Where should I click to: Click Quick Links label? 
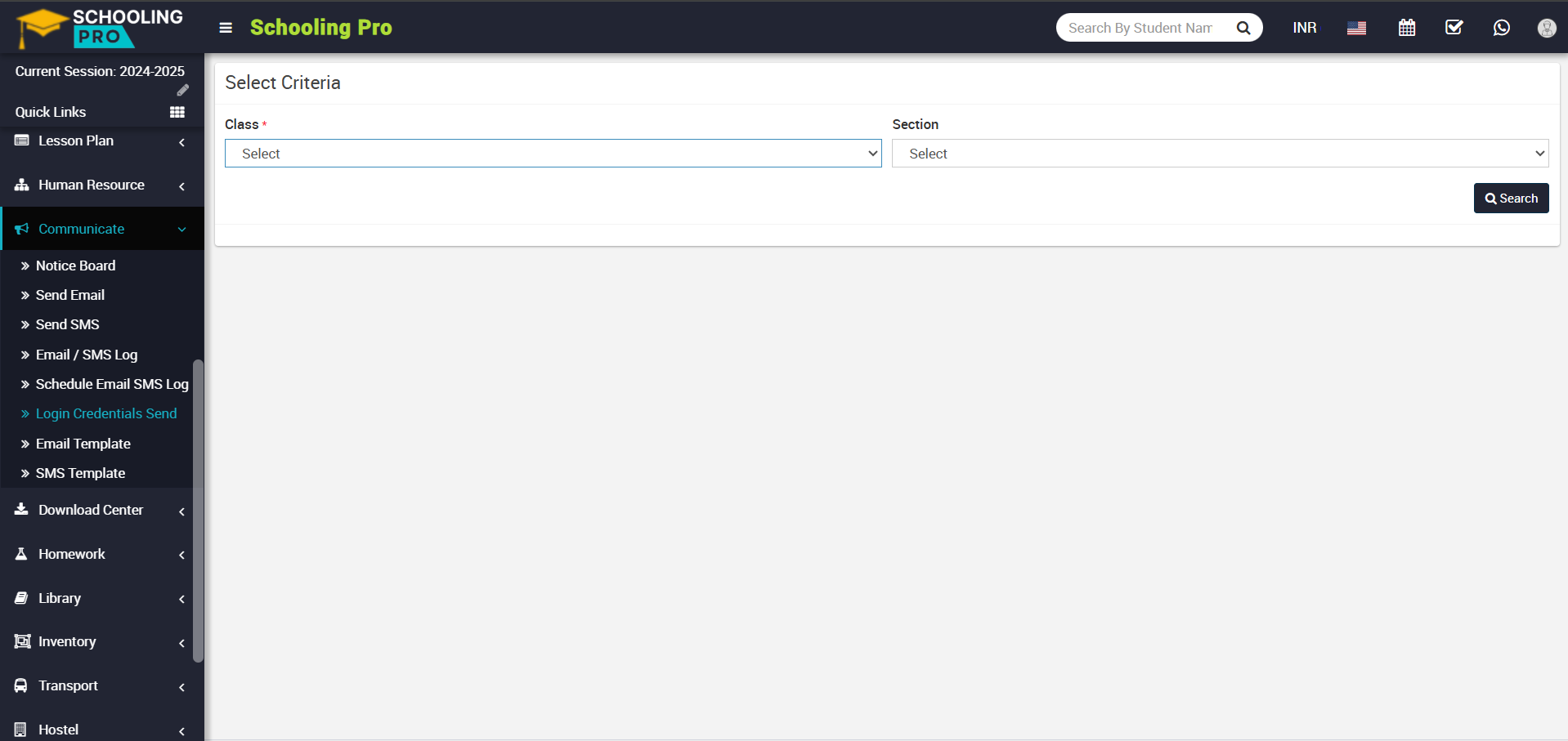pos(51,112)
